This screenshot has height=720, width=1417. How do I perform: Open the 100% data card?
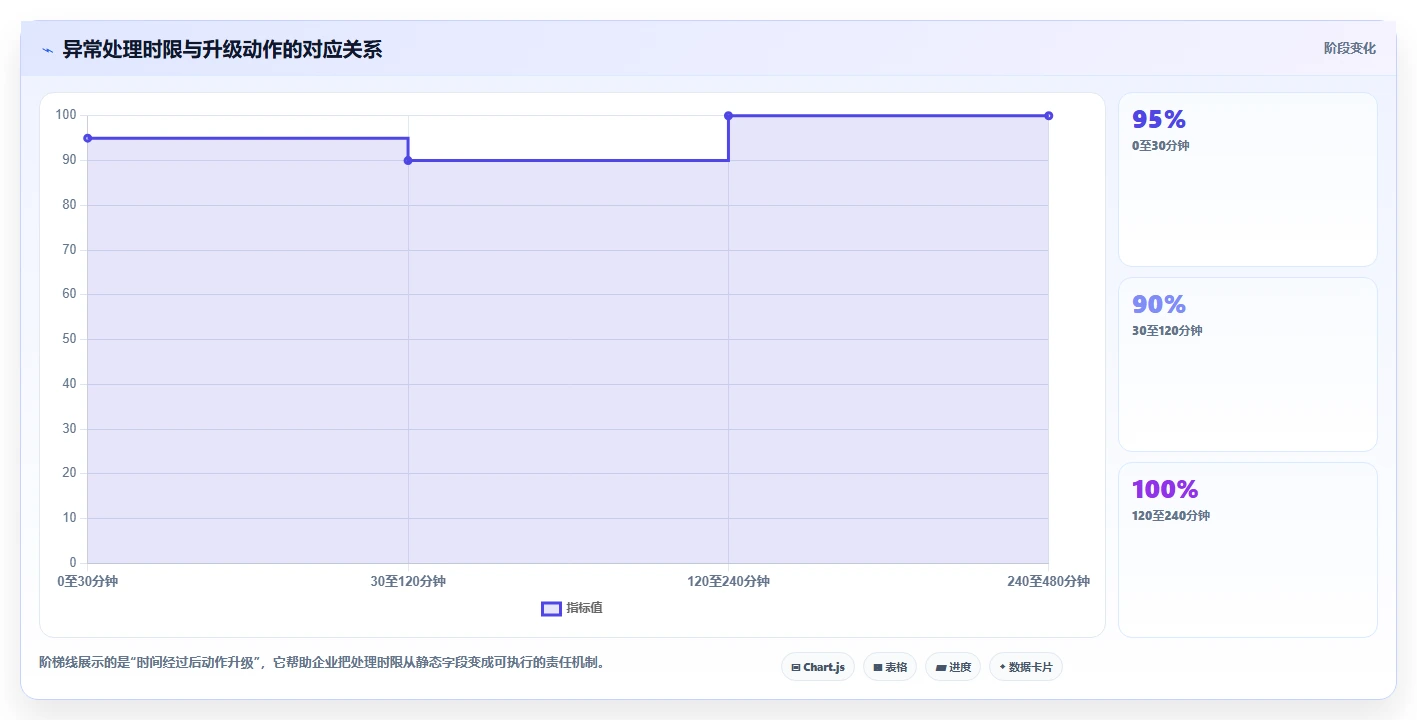(x=1247, y=550)
